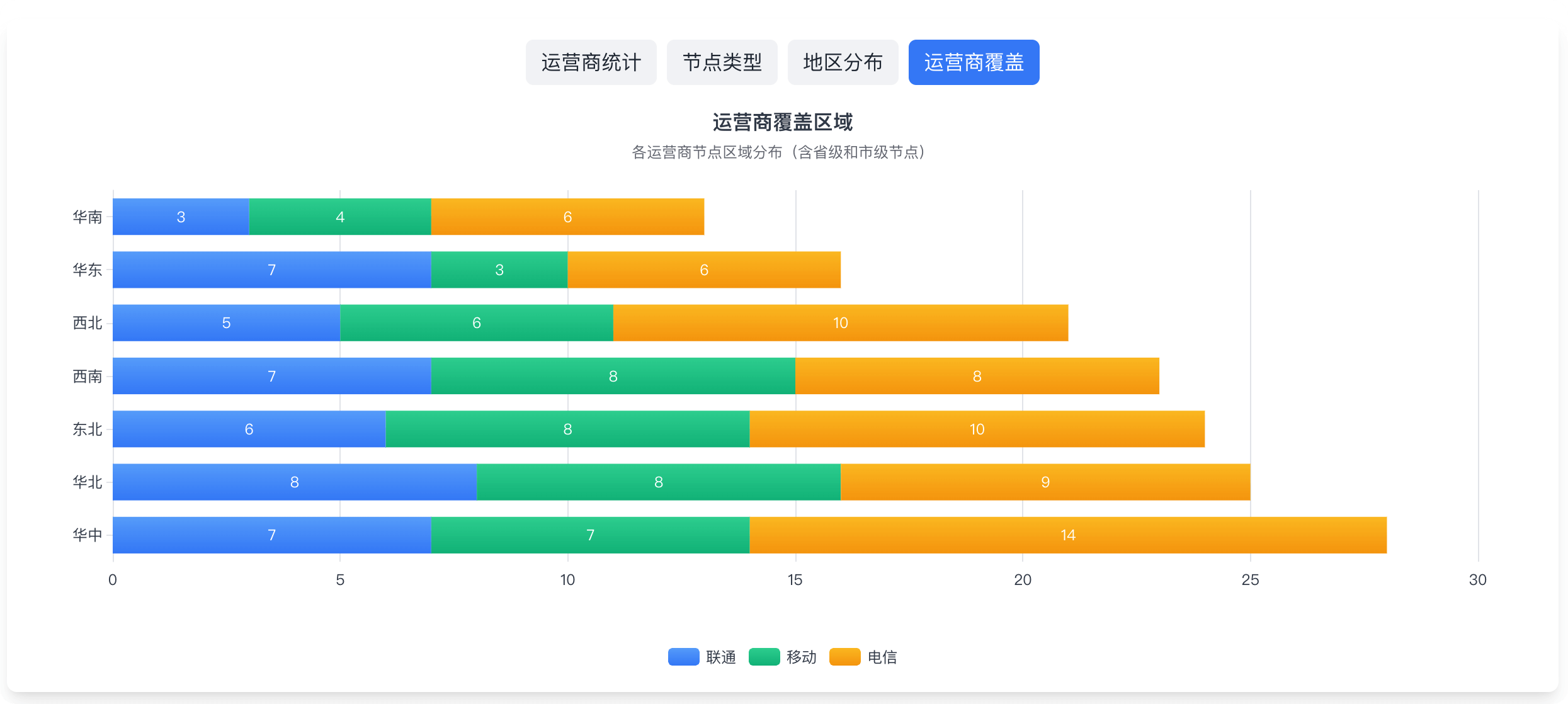This screenshot has height=704, width=1568.
Task: Toggle the 电信 legend series
Action: (x=882, y=657)
